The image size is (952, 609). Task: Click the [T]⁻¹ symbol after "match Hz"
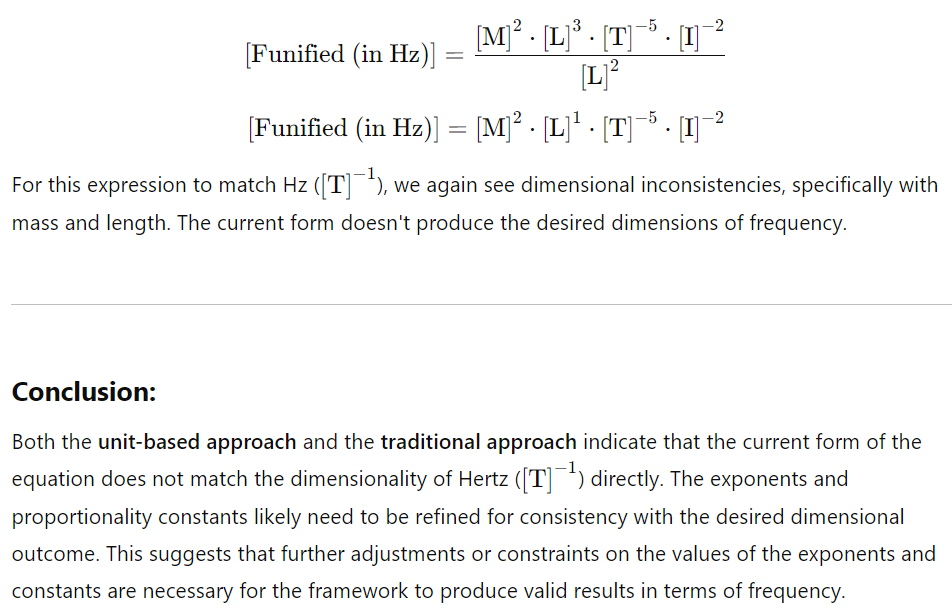pos(348,183)
